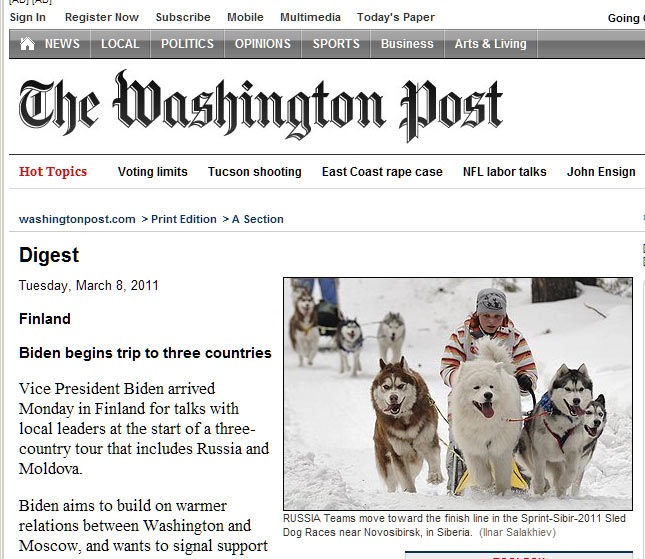Screen dimensions: 645x559
Task: View Today's Paper link
Action: (x=395, y=17)
